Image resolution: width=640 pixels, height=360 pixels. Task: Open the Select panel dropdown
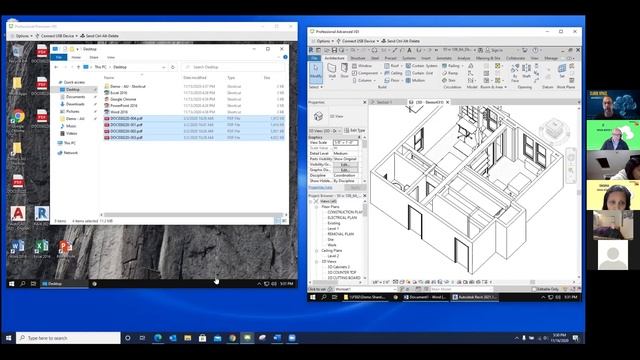[316, 87]
